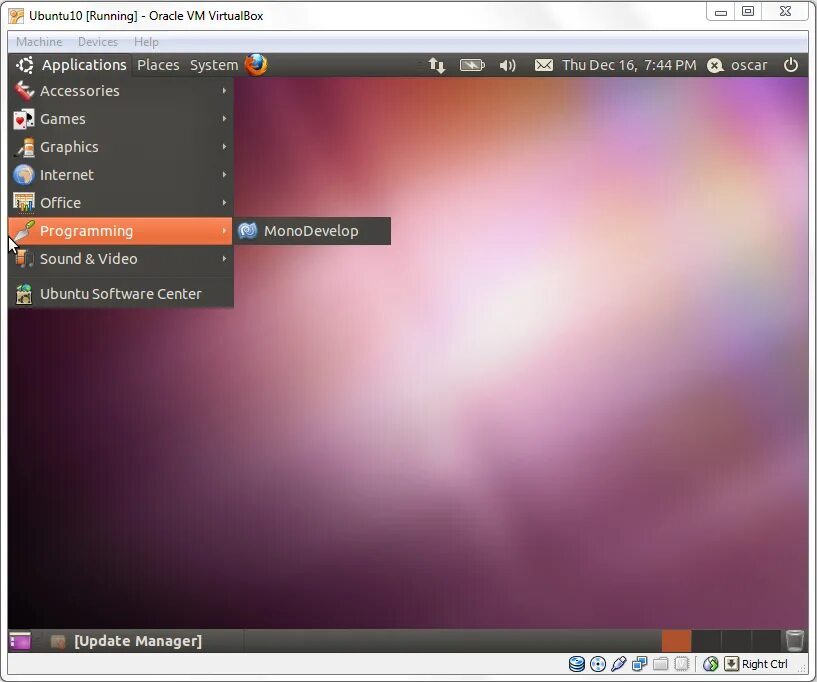Click the Games cards icon
The width and height of the screenshot is (817, 682).
pos(24,119)
